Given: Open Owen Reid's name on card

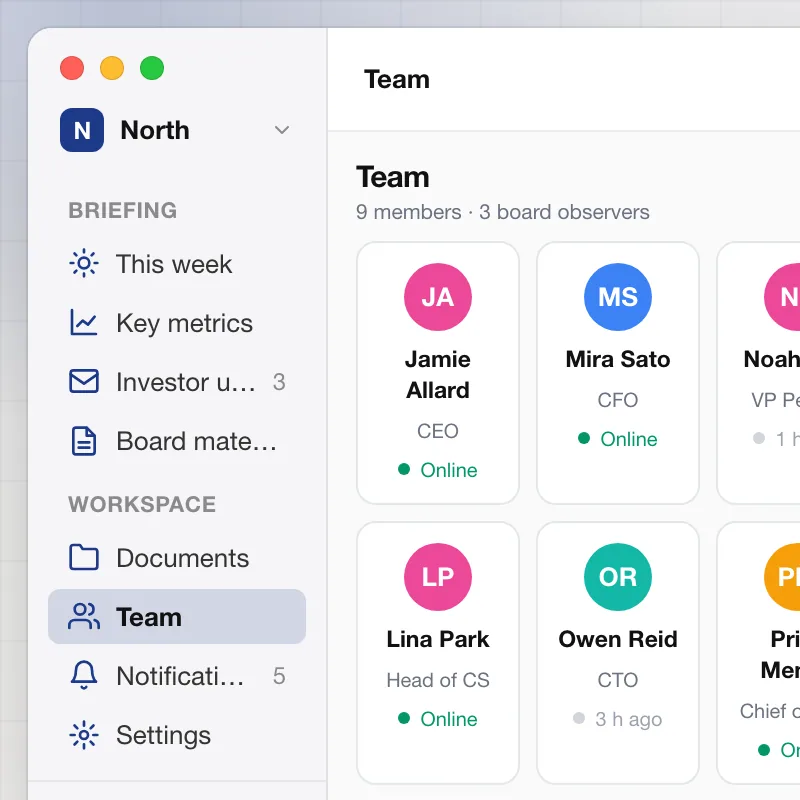Looking at the screenshot, I should point(617,639).
